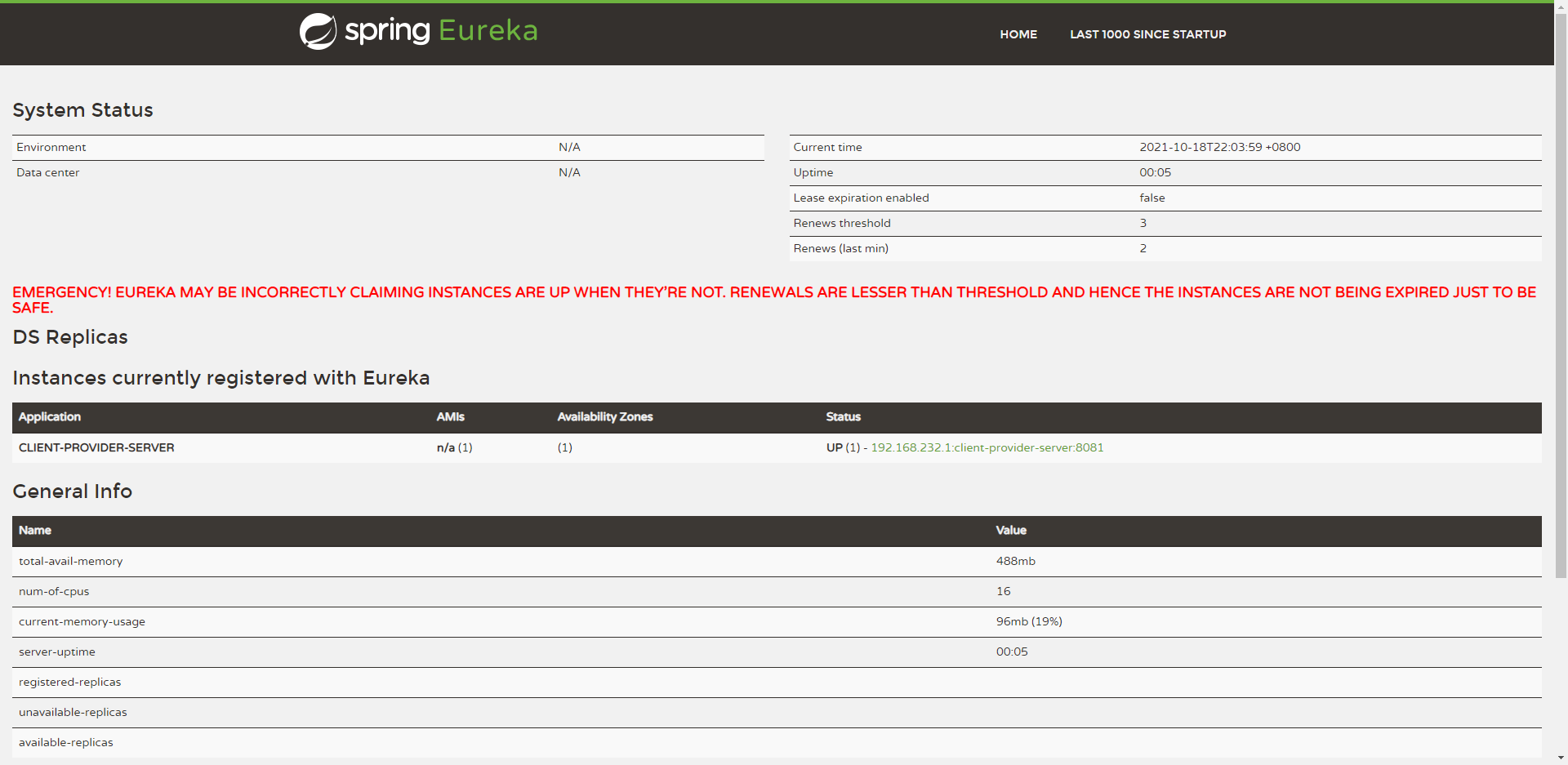Click the vertical scrollbar thumb

point(1561,296)
